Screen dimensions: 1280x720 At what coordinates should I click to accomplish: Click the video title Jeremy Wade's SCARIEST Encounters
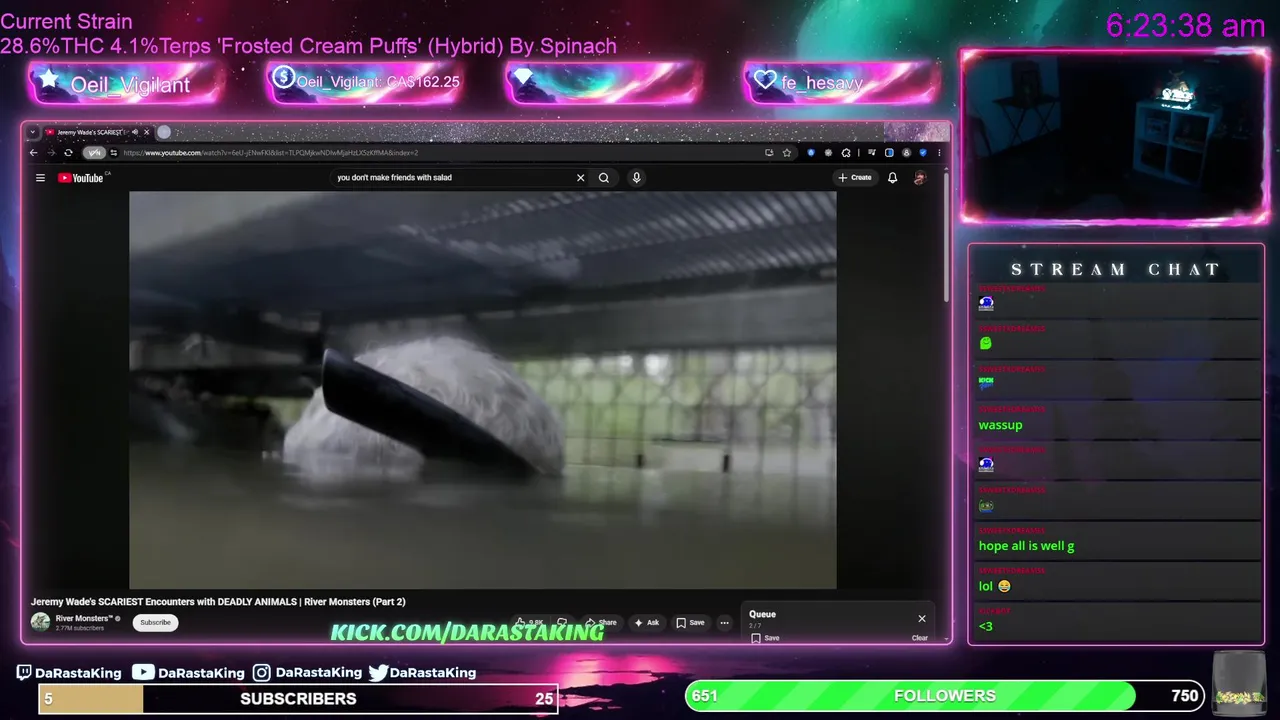coord(218,602)
